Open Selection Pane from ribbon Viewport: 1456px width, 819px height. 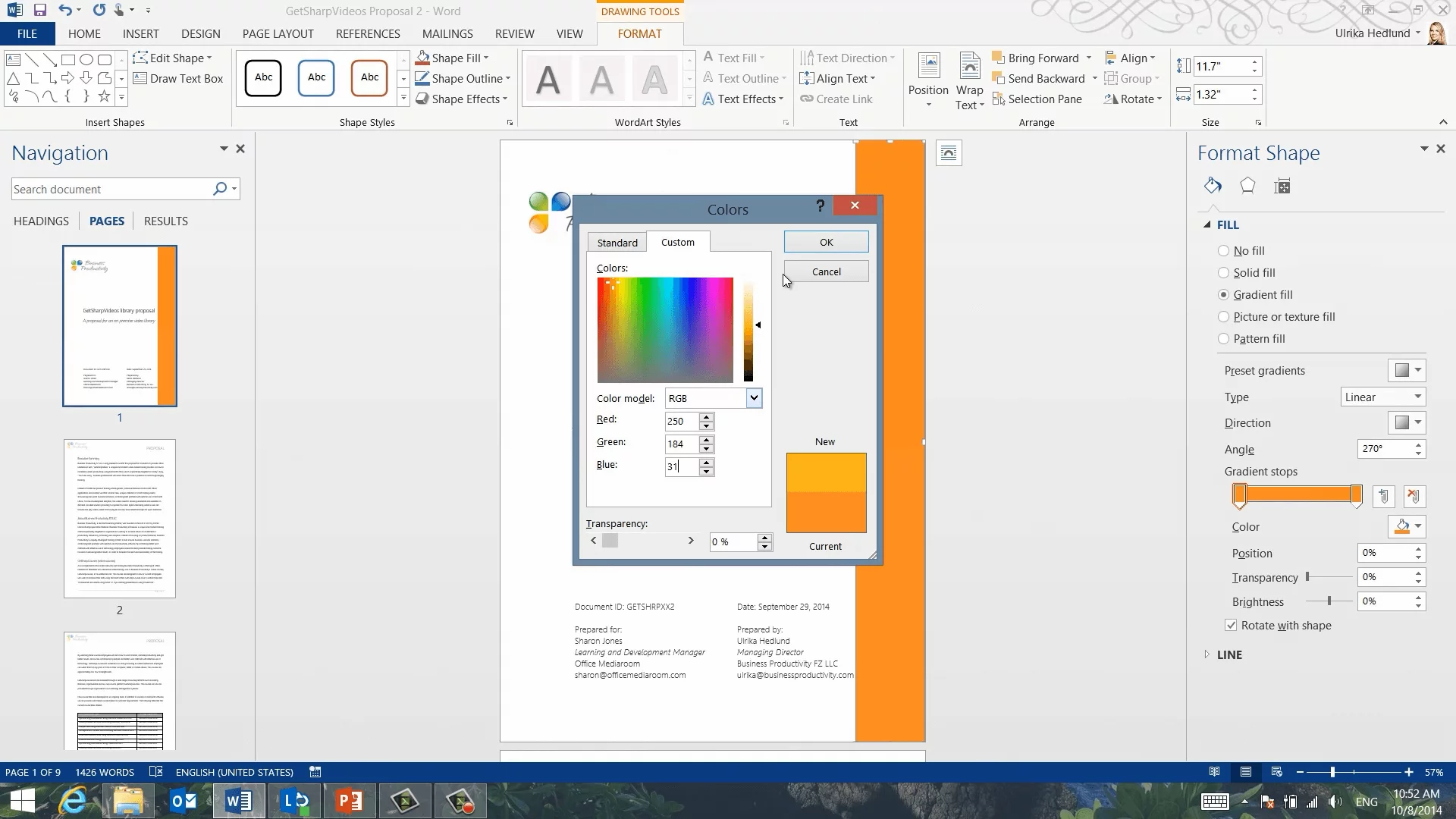click(1037, 99)
